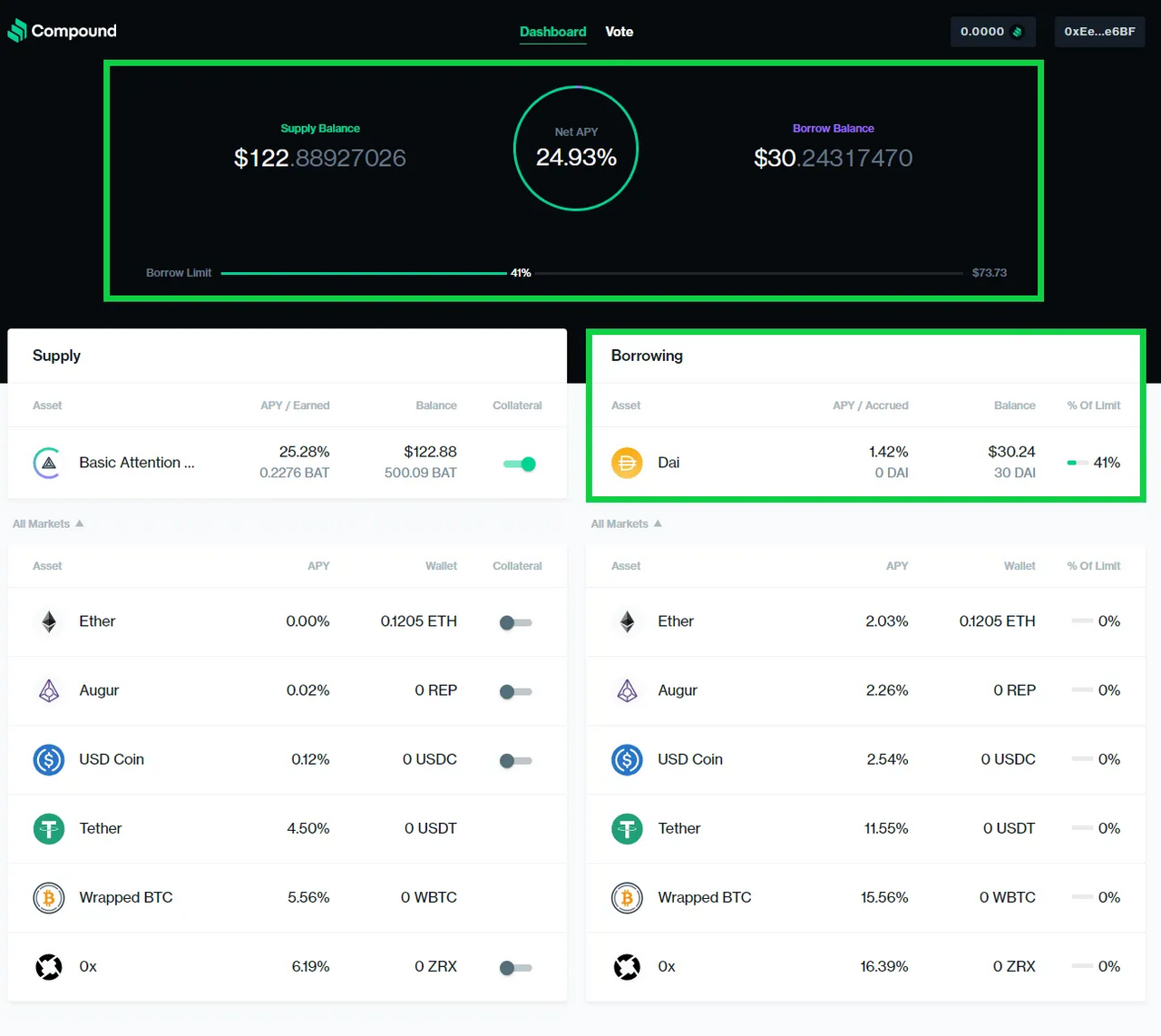Viewport: 1161px width, 1036px height.
Task: Switch to the Dashboard tab
Action: pyautogui.click(x=552, y=32)
